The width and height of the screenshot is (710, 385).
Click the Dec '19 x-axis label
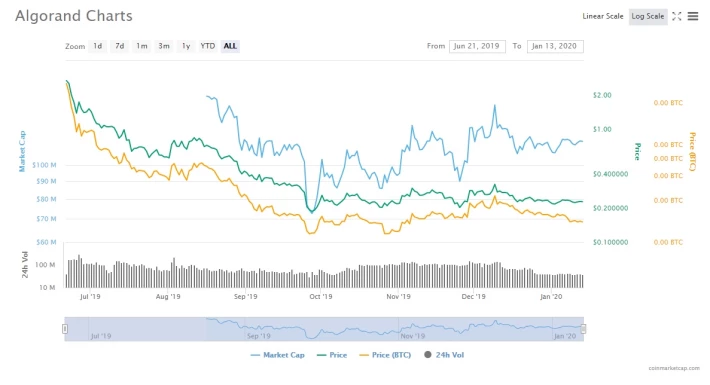tap(474, 297)
